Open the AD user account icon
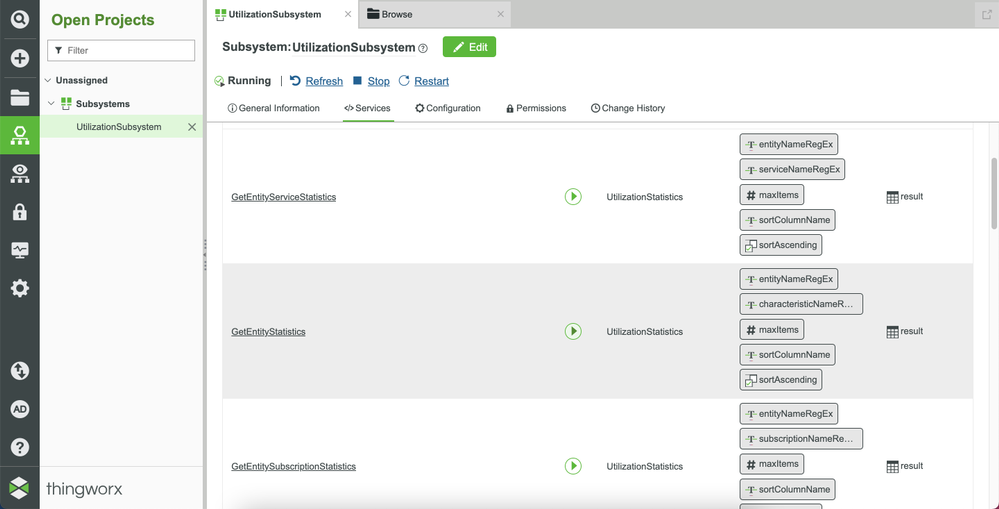Viewport: 999px width, 509px height. point(20,409)
